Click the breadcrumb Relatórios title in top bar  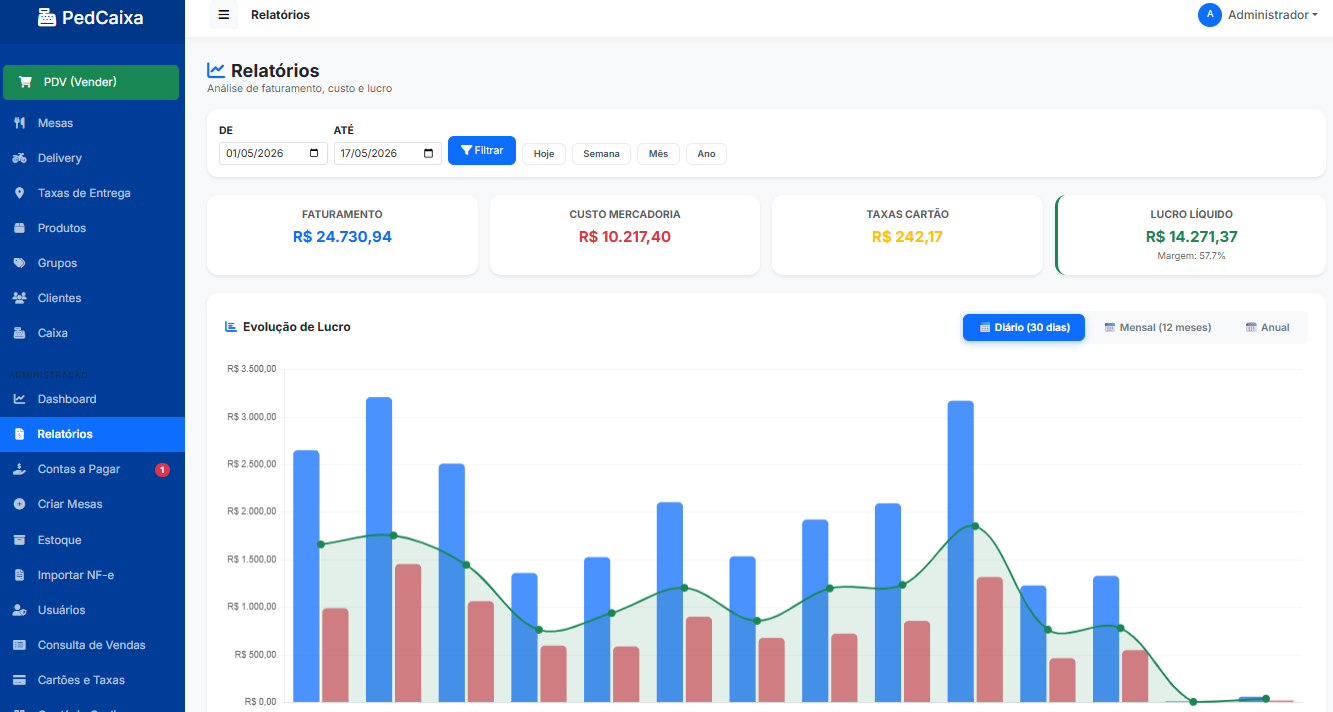(280, 15)
